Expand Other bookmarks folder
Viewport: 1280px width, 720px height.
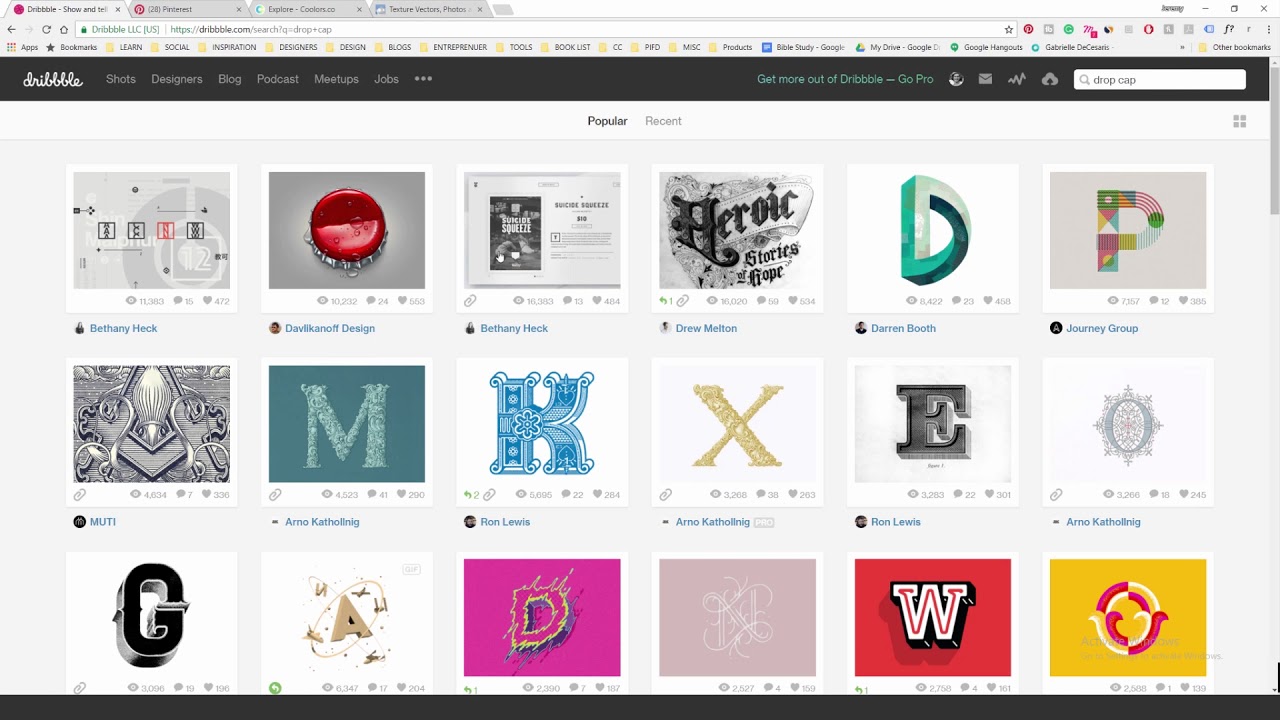point(1235,47)
